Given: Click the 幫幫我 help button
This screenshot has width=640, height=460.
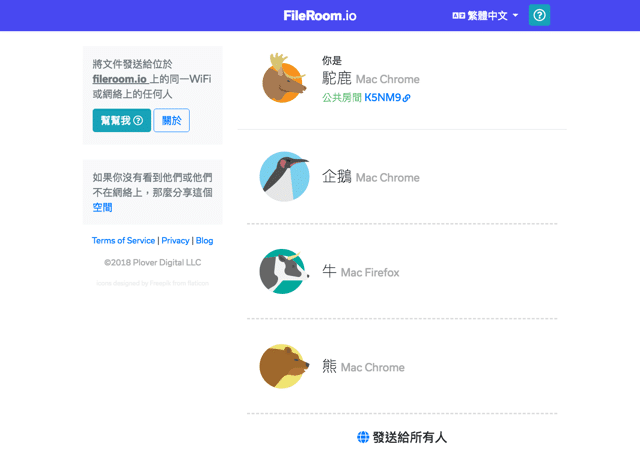Looking at the screenshot, I should (x=122, y=120).
